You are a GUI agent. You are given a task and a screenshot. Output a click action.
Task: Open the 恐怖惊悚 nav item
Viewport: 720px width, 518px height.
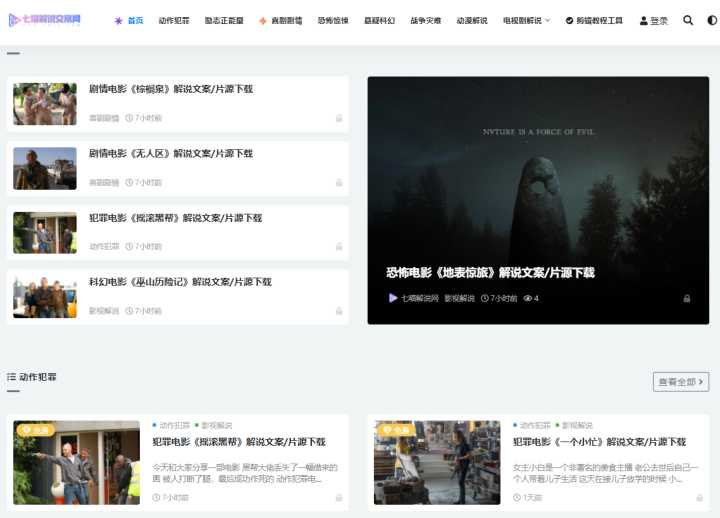coord(333,21)
